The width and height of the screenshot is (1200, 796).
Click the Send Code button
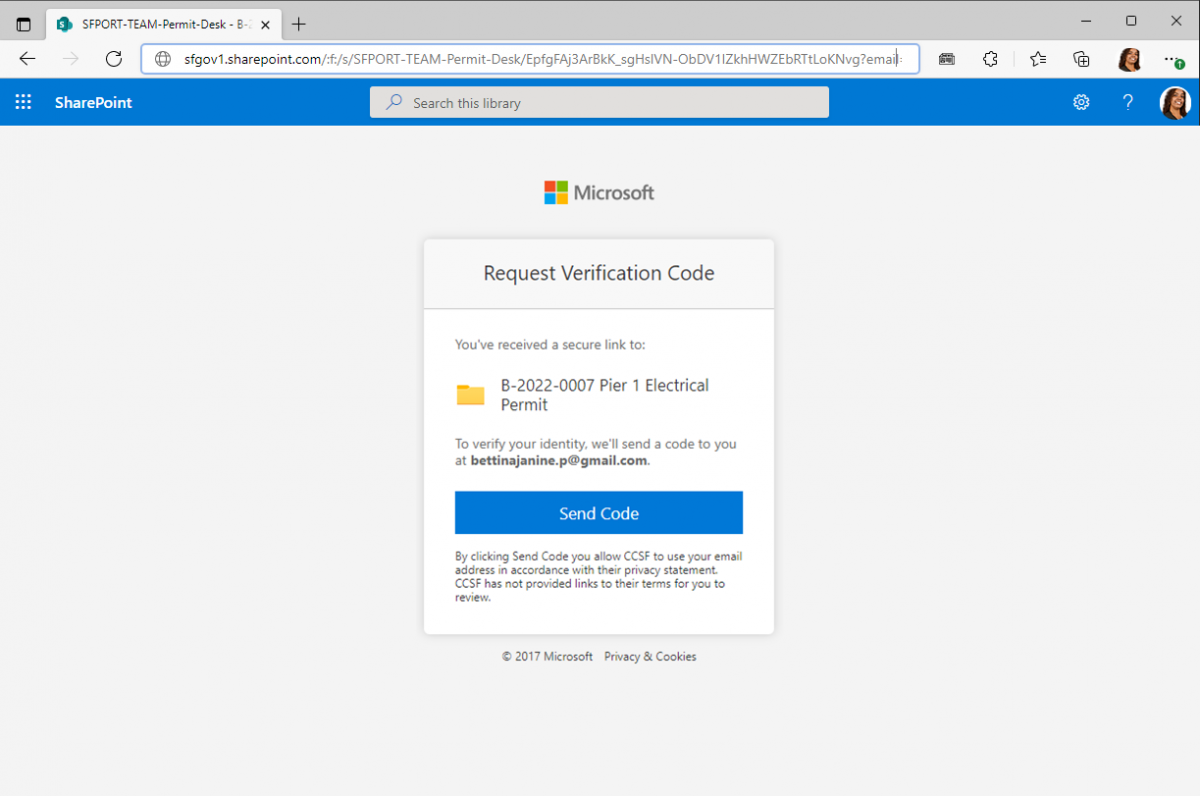coord(598,512)
